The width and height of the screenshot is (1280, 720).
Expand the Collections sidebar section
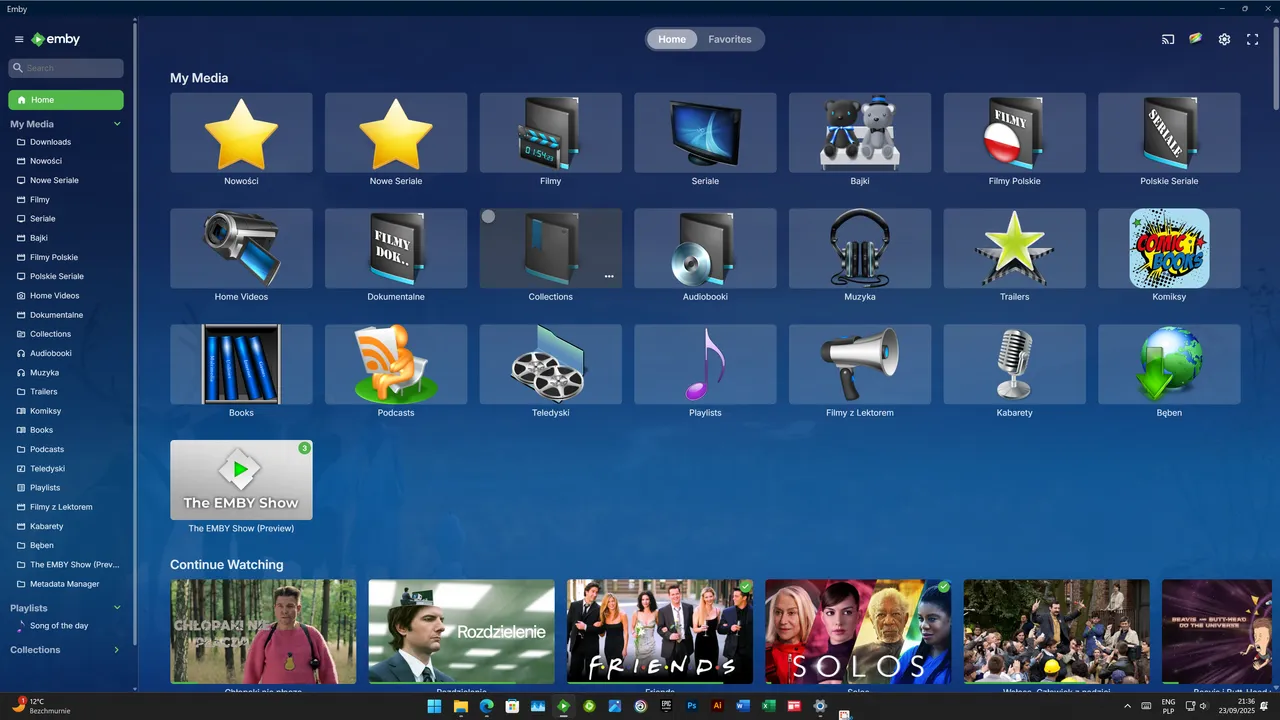pos(117,650)
